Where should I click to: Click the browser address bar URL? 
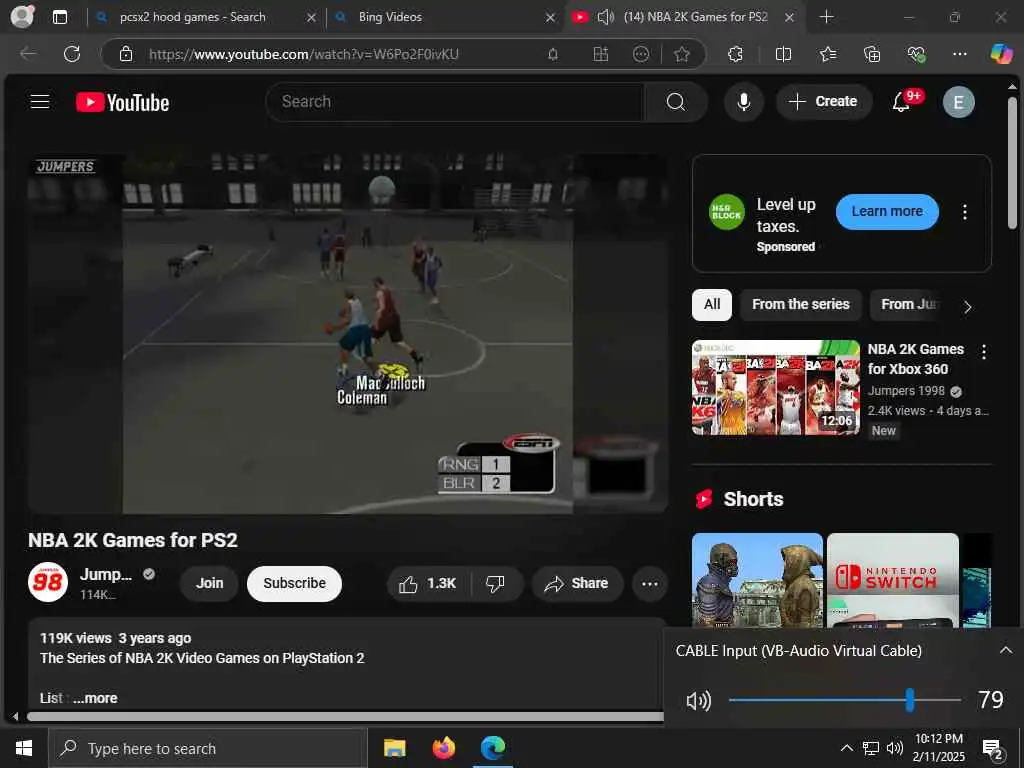(x=303, y=54)
